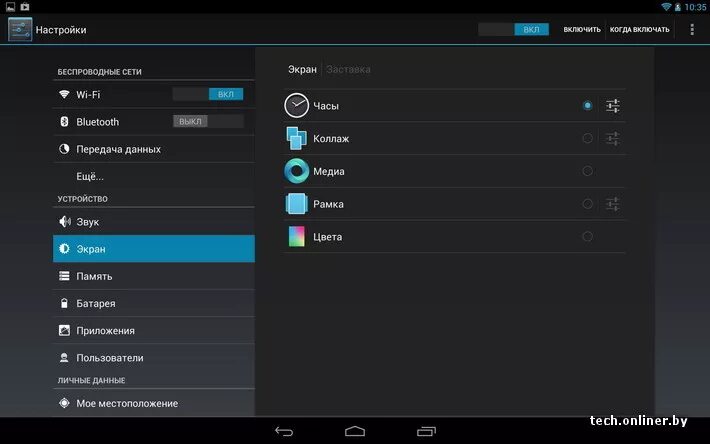
Task: Open Звук settings
Action: tap(154, 221)
